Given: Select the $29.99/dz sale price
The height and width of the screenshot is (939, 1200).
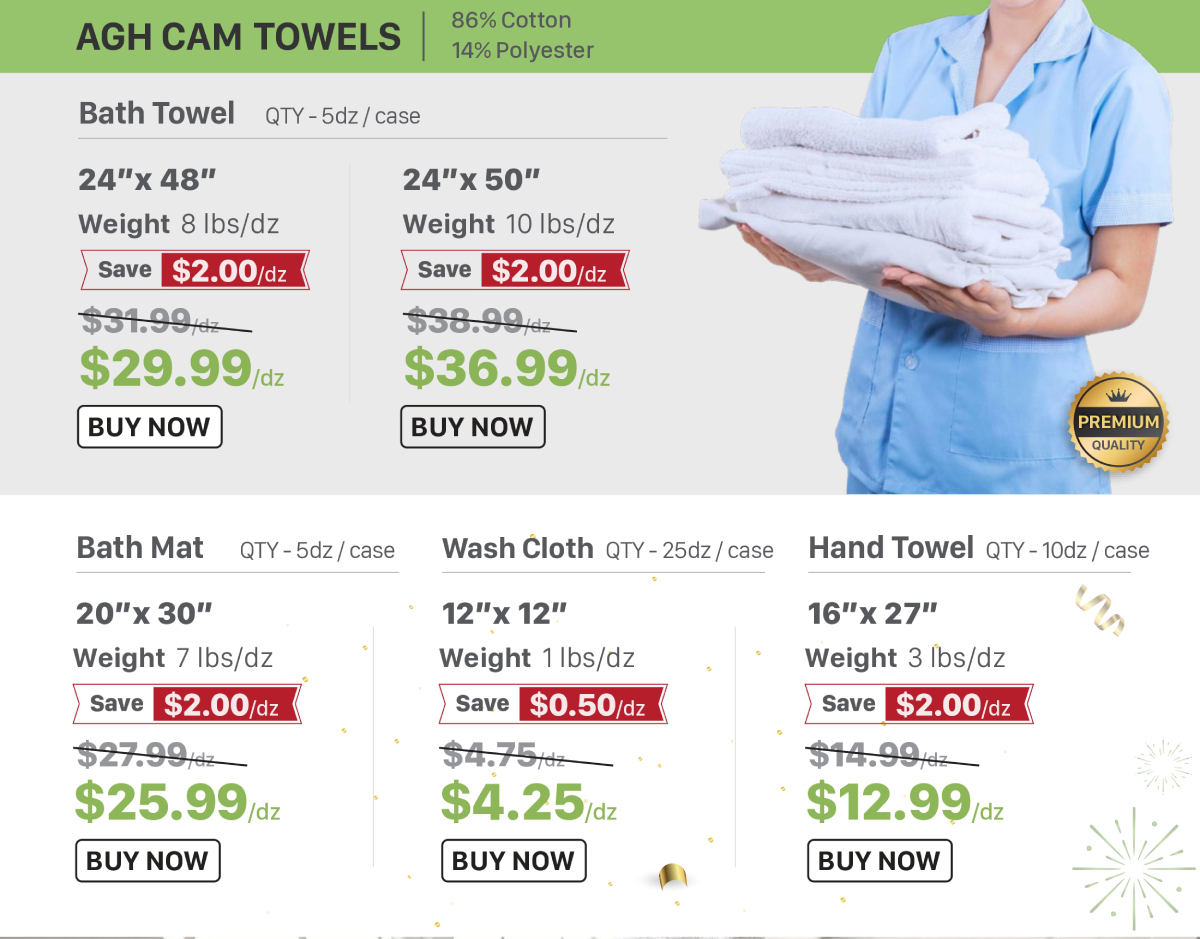Looking at the screenshot, I should [181, 369].
